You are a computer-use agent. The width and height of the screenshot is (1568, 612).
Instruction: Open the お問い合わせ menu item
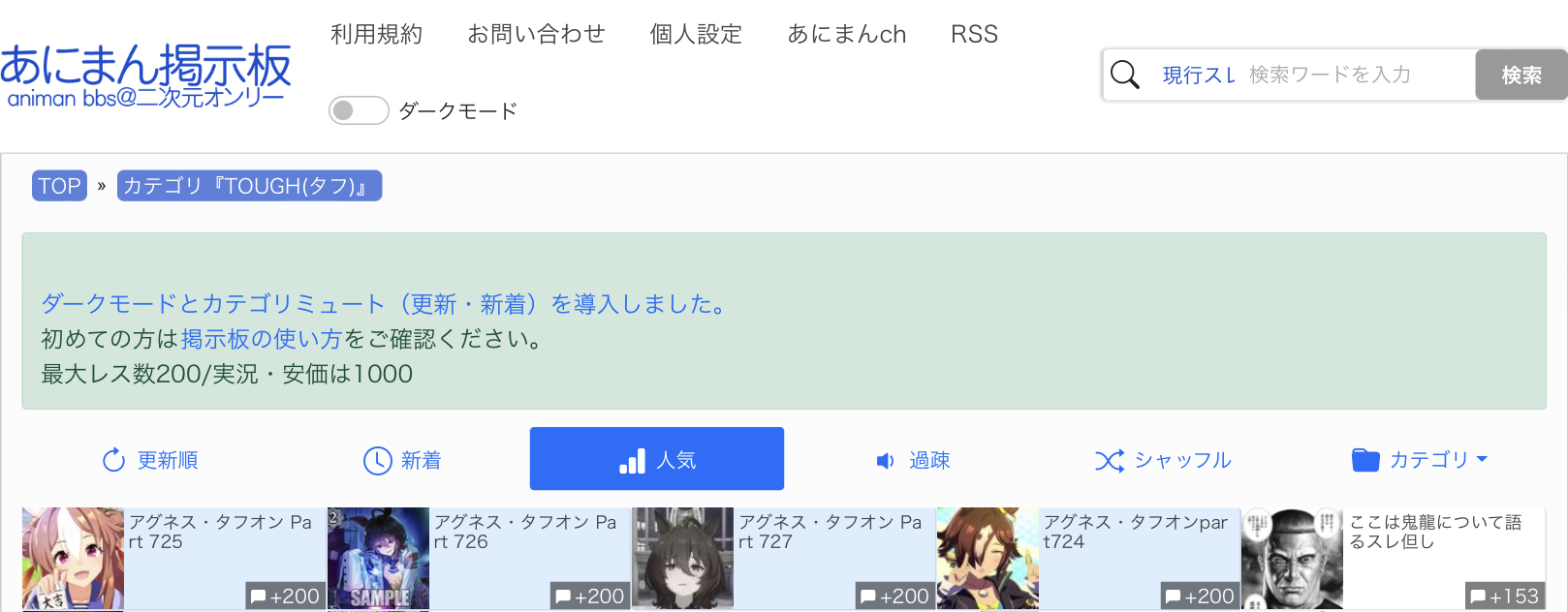tap(536, 34)
